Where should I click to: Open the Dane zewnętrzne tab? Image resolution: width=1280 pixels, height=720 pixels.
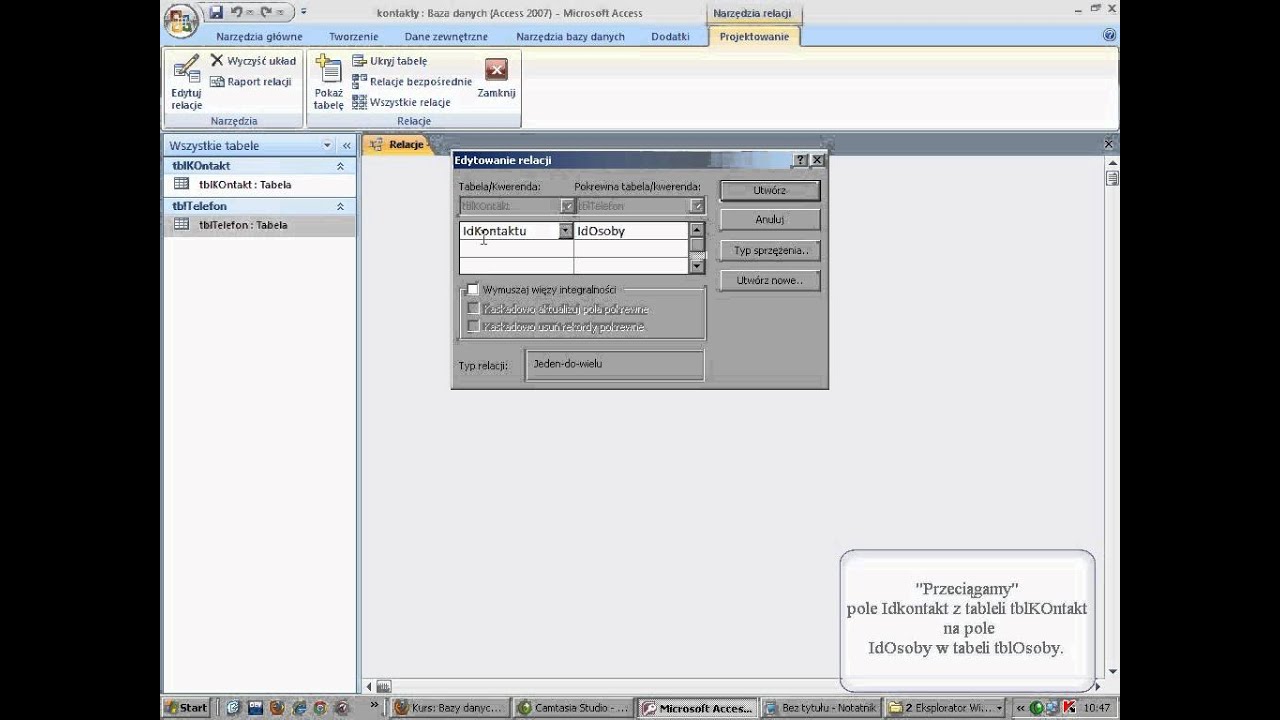point(446,37)
